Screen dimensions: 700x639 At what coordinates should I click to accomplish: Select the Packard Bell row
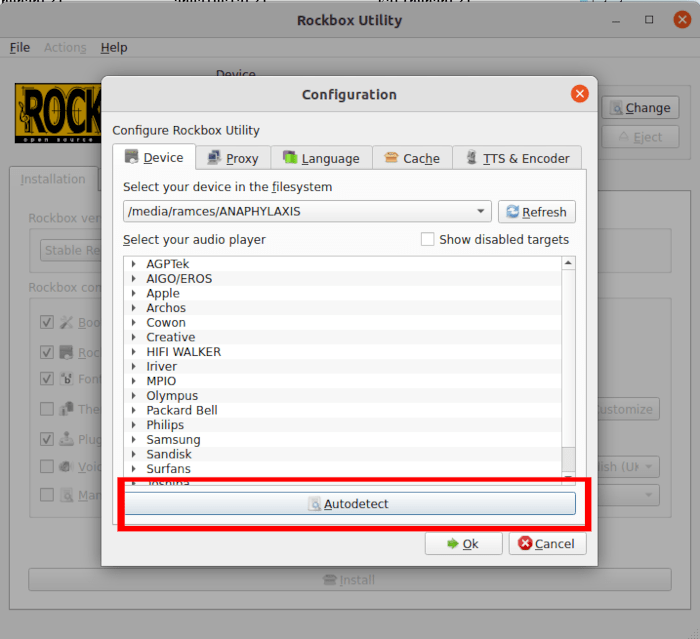[x=342, y=410]
